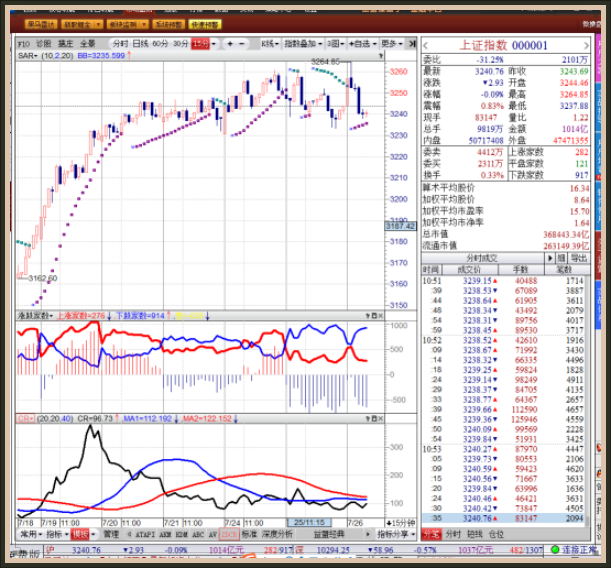
Task: Select the AKM indicator
Action: (165, 534)
